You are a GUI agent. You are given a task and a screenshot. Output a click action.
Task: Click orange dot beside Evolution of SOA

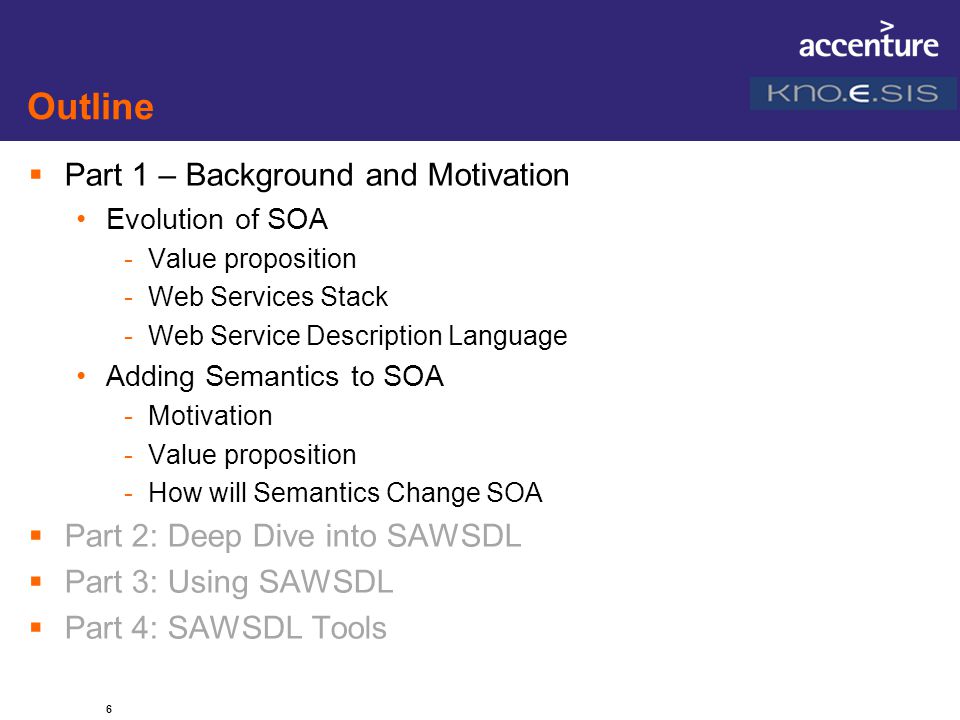(x=81, y=218)
